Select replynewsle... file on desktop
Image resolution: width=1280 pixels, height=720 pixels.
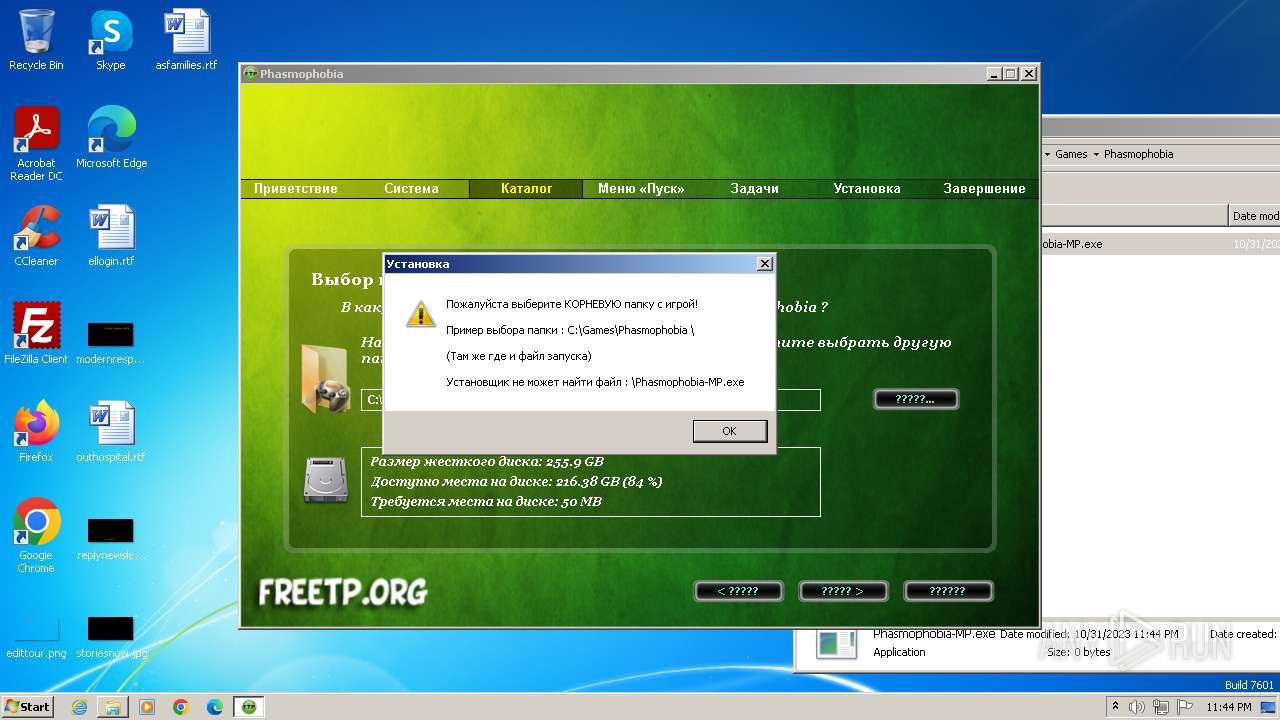pyautogui.click(x=110, y=538)
